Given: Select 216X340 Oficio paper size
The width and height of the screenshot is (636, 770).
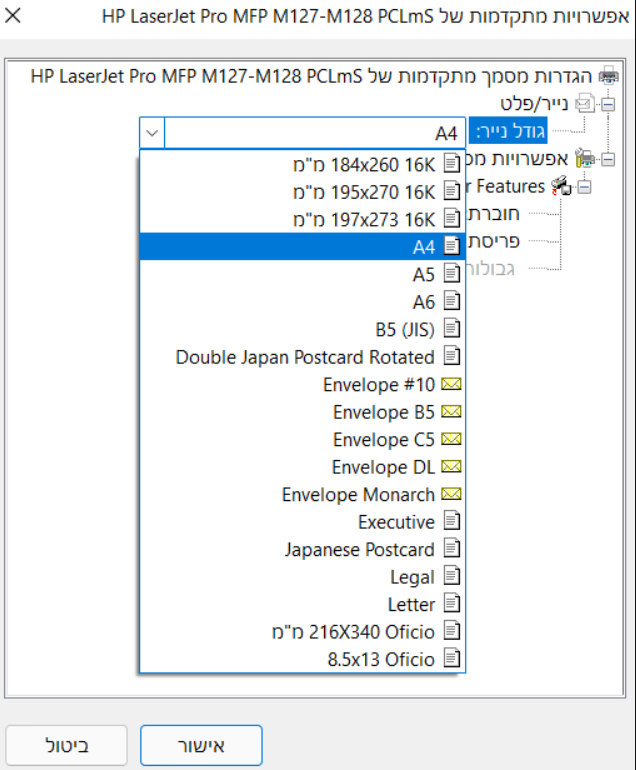Looking at the screenshot, I should [303, 632].
